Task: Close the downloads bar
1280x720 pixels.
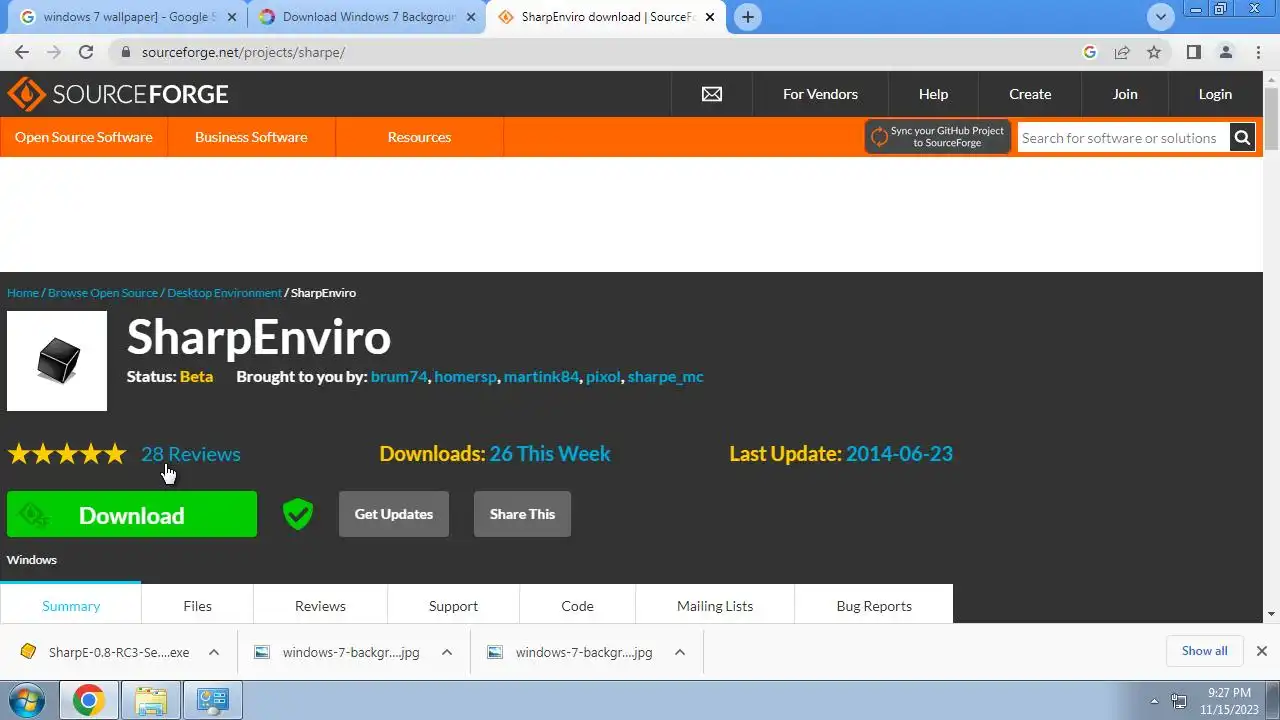Action: [x=1261, y=651]
